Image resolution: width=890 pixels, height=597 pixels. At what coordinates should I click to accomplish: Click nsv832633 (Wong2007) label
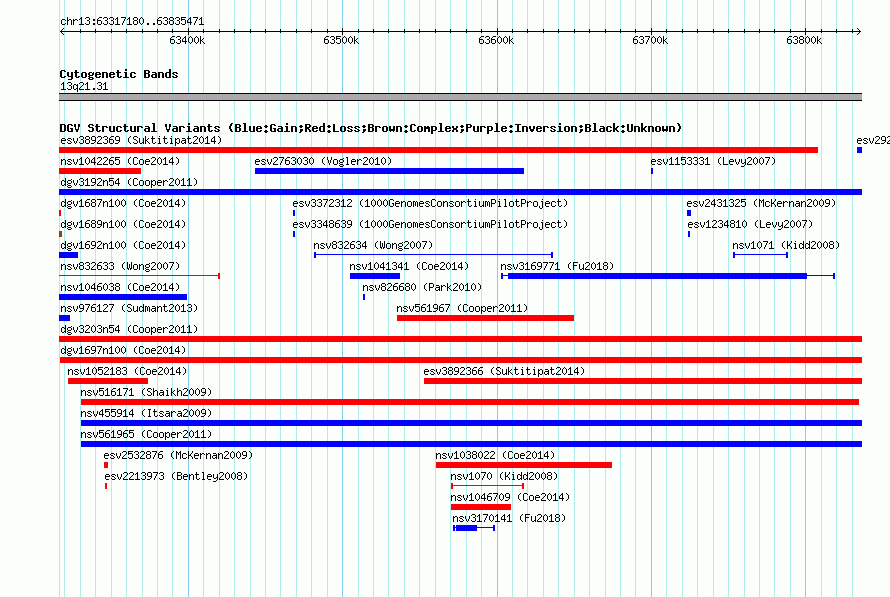tap(120, 266)
